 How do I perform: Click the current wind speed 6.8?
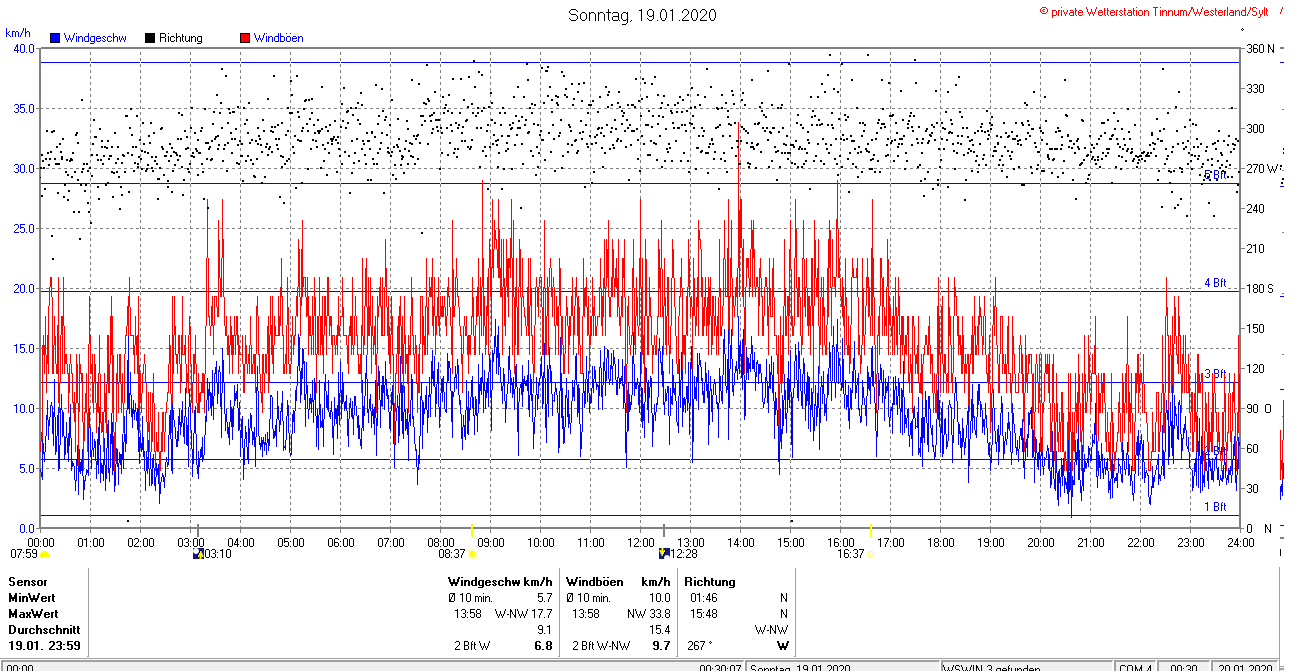point(544,646)
